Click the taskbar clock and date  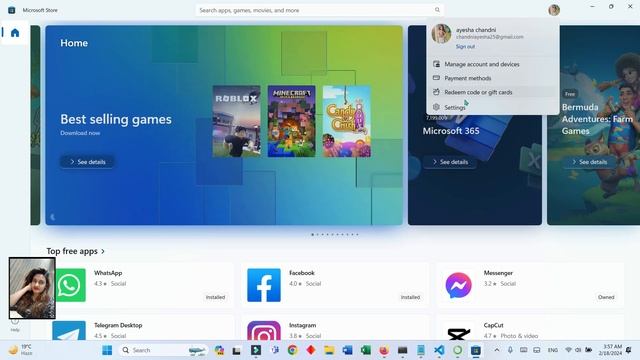(610, 350)
